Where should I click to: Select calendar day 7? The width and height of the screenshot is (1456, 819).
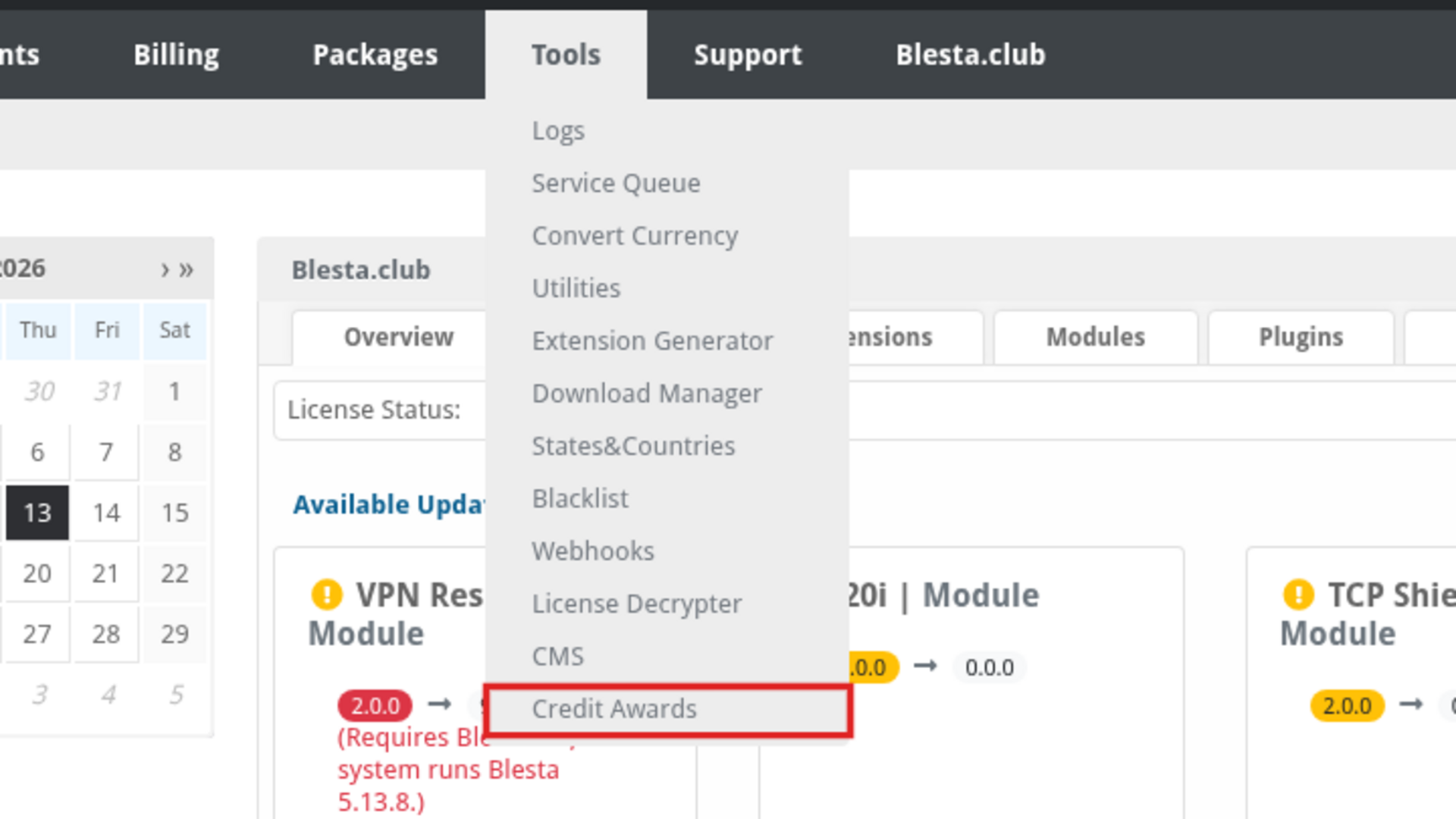click(x=106, y=452)
